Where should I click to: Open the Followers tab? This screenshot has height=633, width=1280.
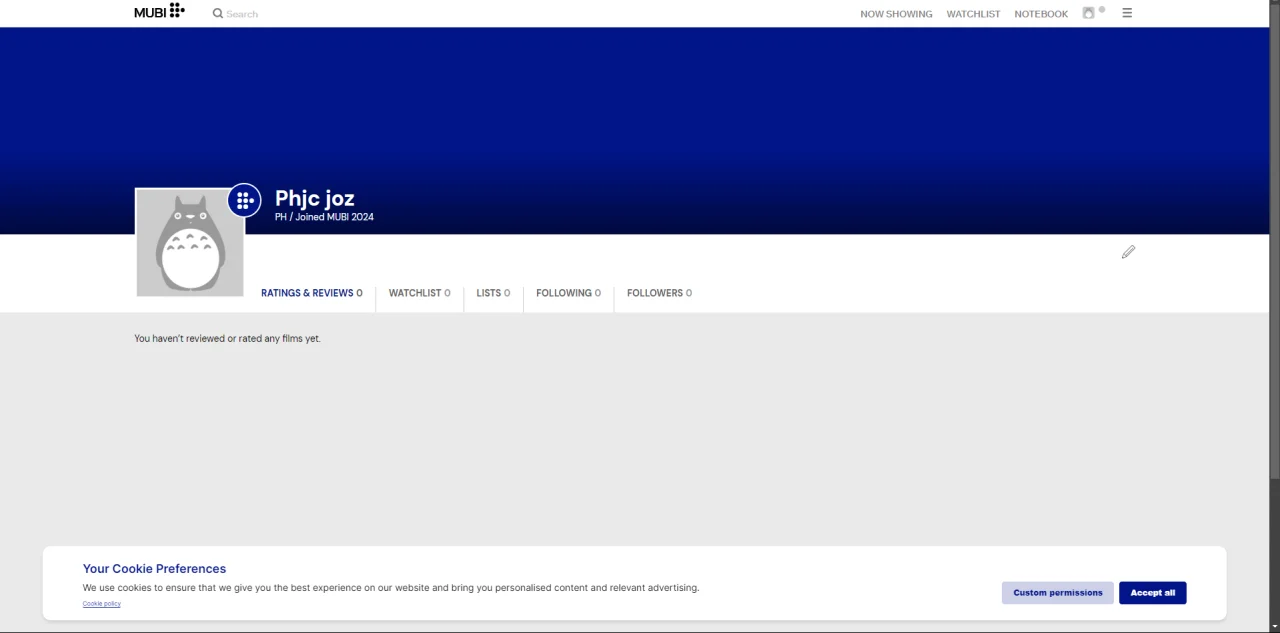(659, 293)
